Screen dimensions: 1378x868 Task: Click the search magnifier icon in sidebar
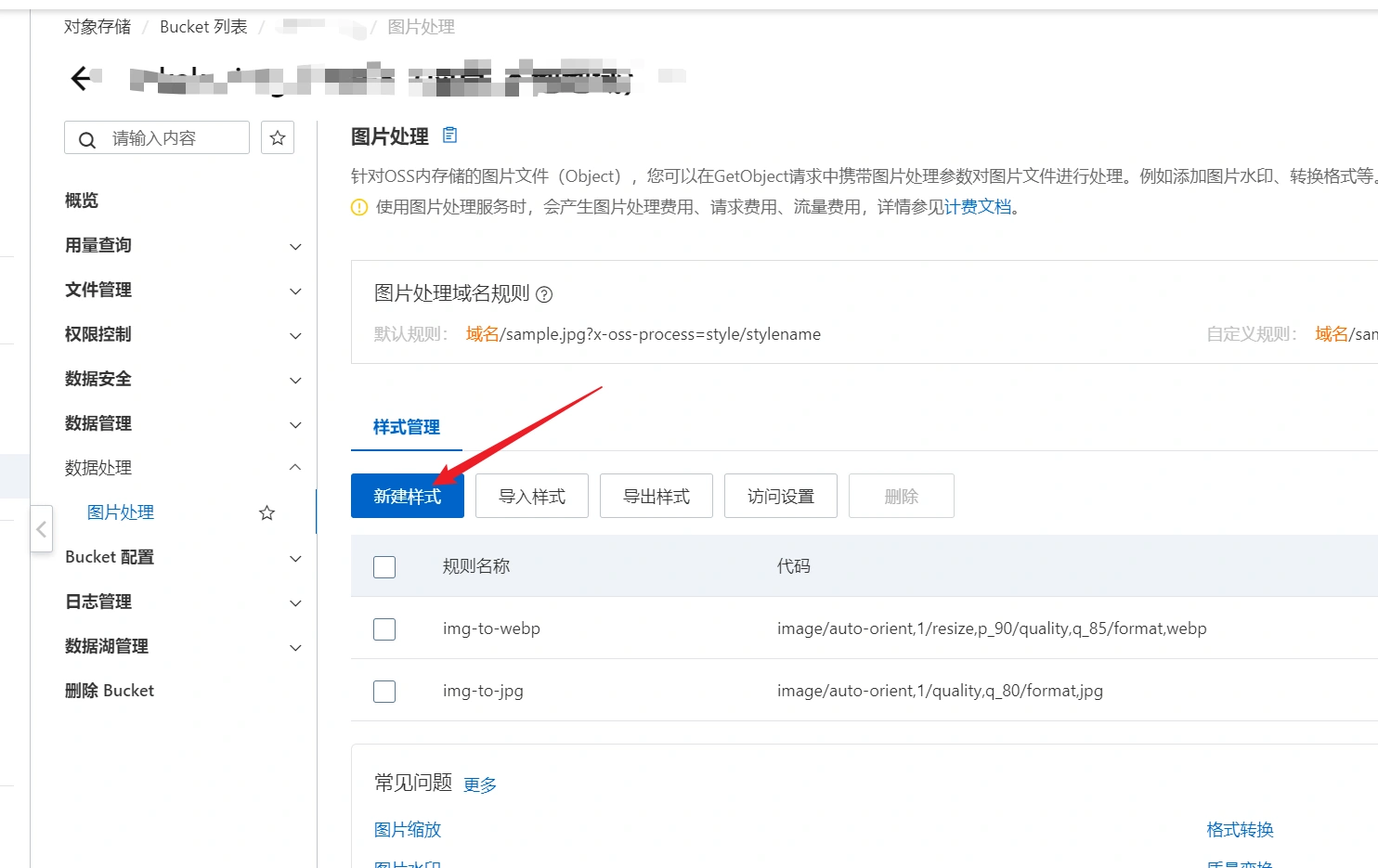point(87,139)
